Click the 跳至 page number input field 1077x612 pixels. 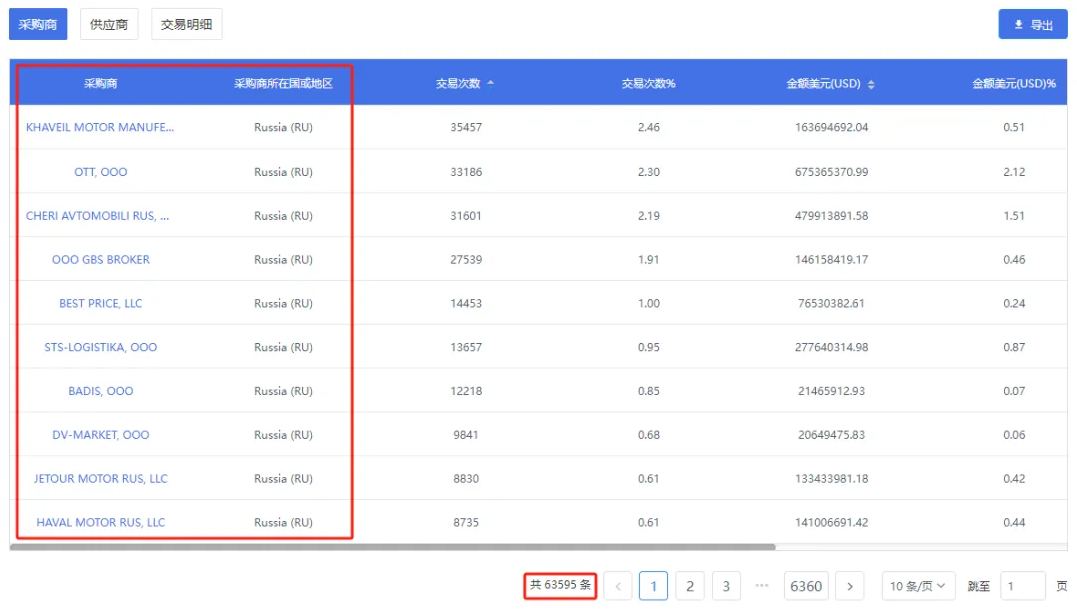(1023, 586)
